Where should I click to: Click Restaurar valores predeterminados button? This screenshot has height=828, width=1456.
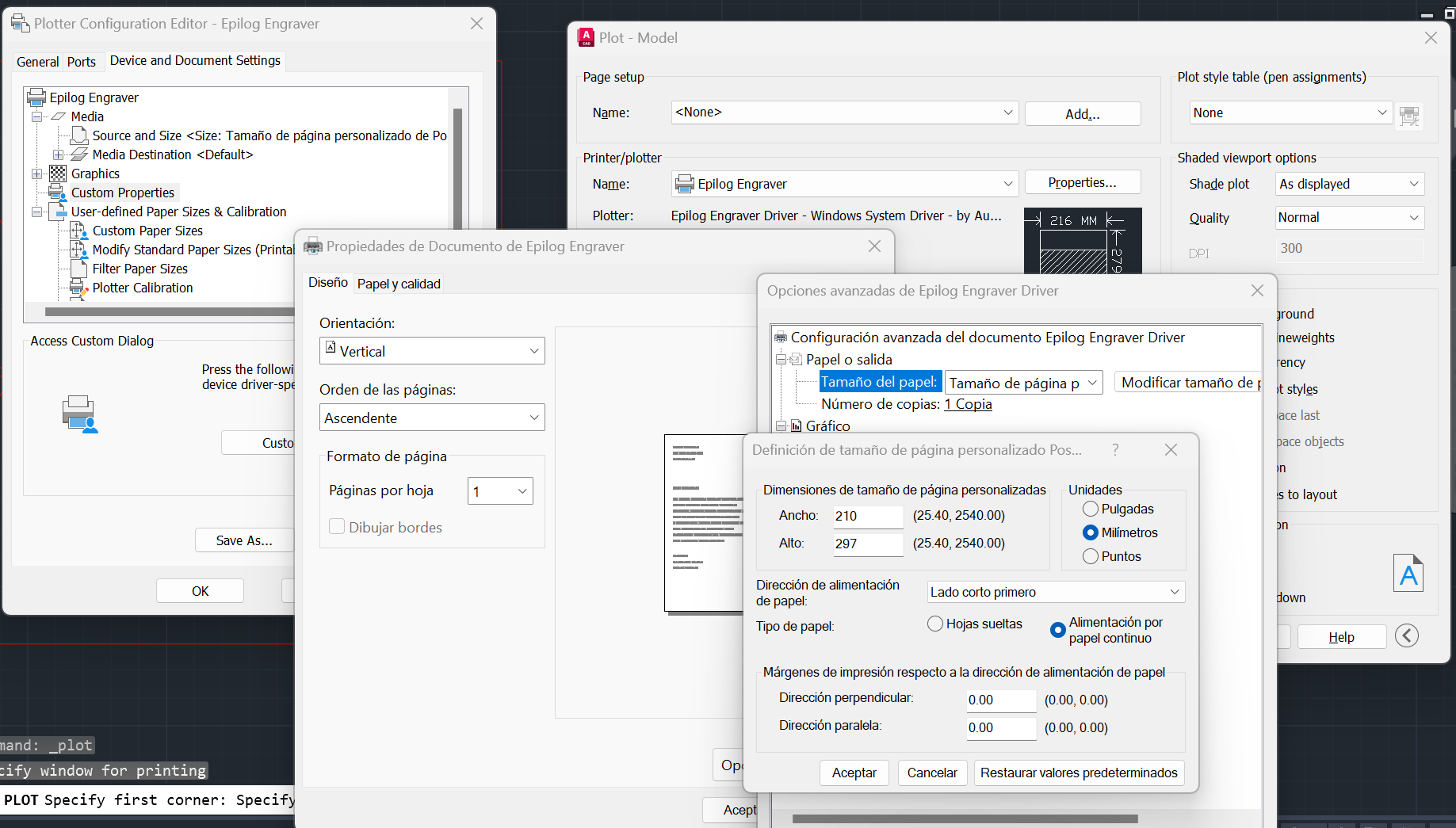click(x=1079, y=773)
